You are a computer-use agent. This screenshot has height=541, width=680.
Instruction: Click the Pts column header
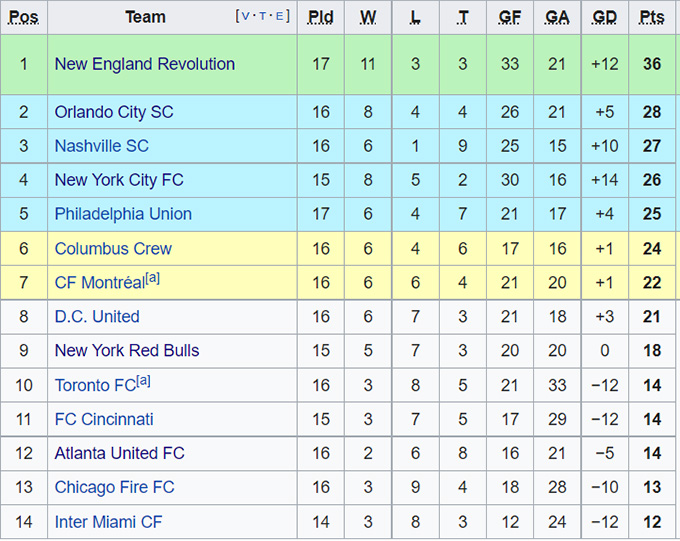(x=652, y=17)
